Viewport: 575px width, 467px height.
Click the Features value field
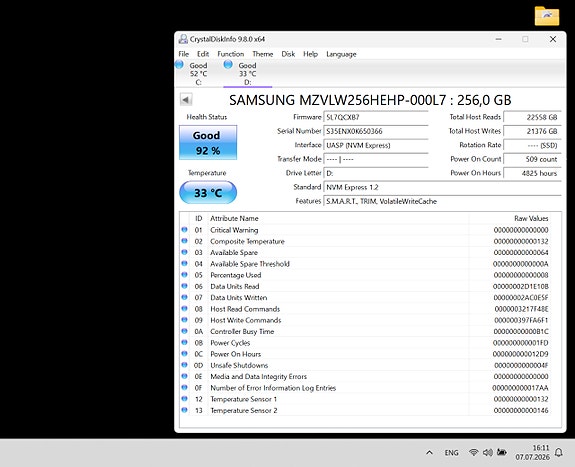(x=442, y=201)
